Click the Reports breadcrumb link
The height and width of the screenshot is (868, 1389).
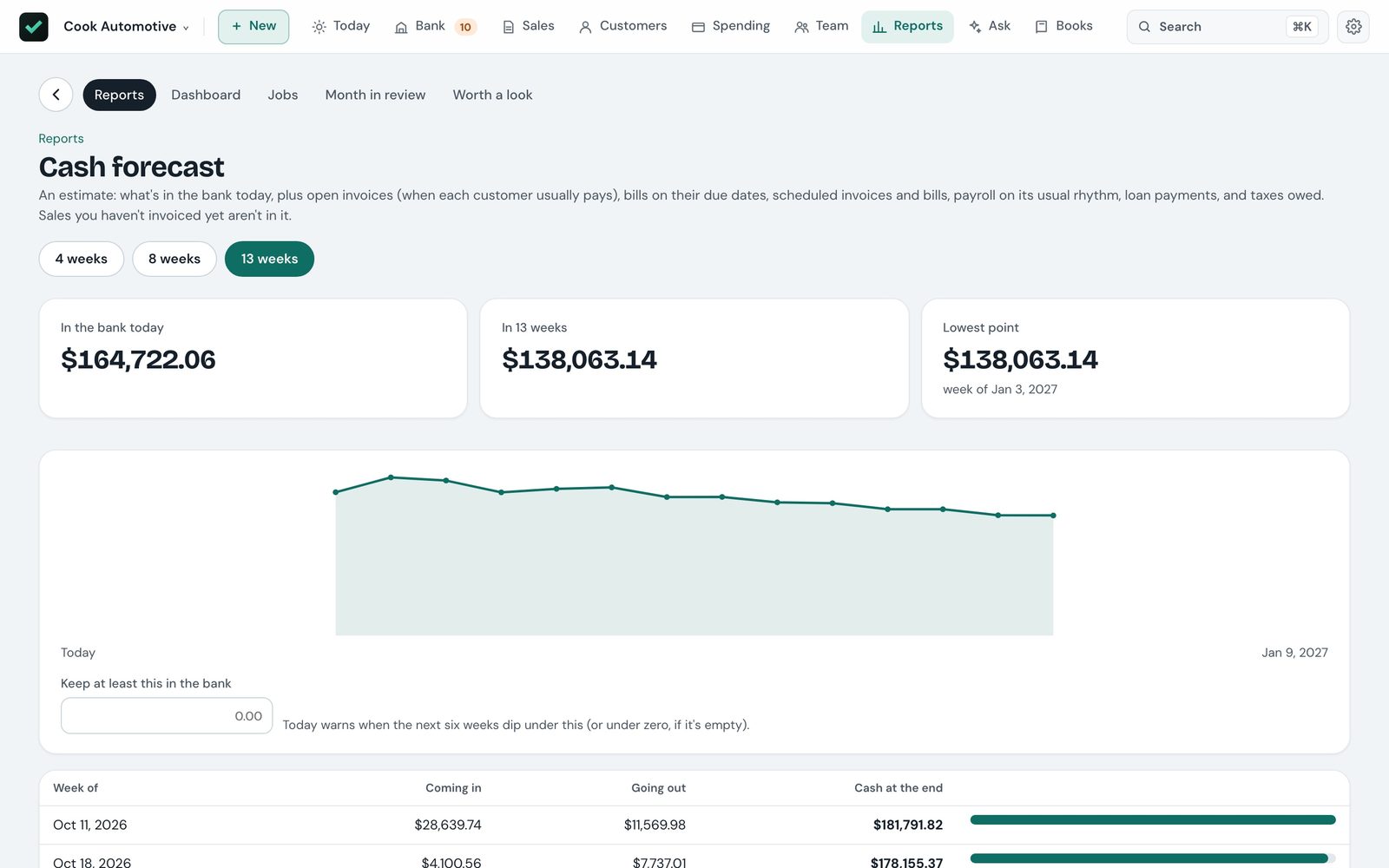(x=61, y=139)
